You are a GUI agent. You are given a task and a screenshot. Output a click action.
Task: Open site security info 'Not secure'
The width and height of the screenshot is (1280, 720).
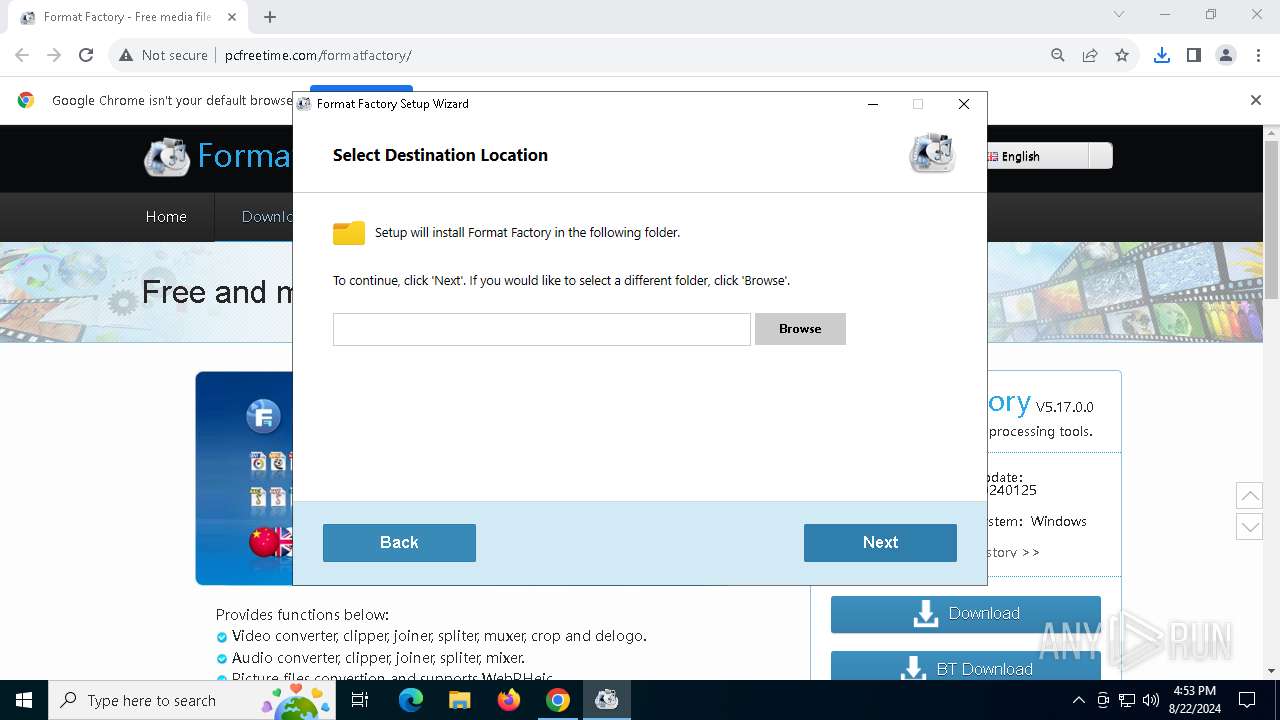pyautogui.click(x=164, y=55)
